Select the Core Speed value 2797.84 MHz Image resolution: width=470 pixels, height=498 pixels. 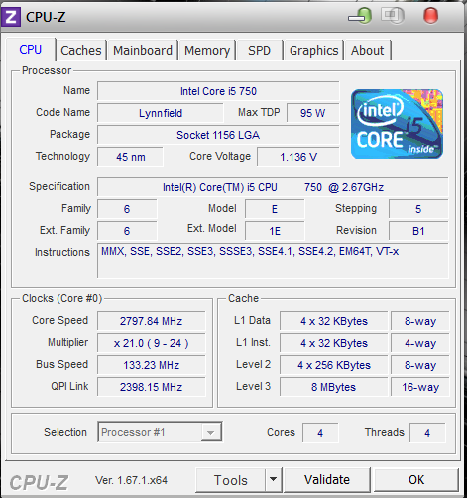151,321
